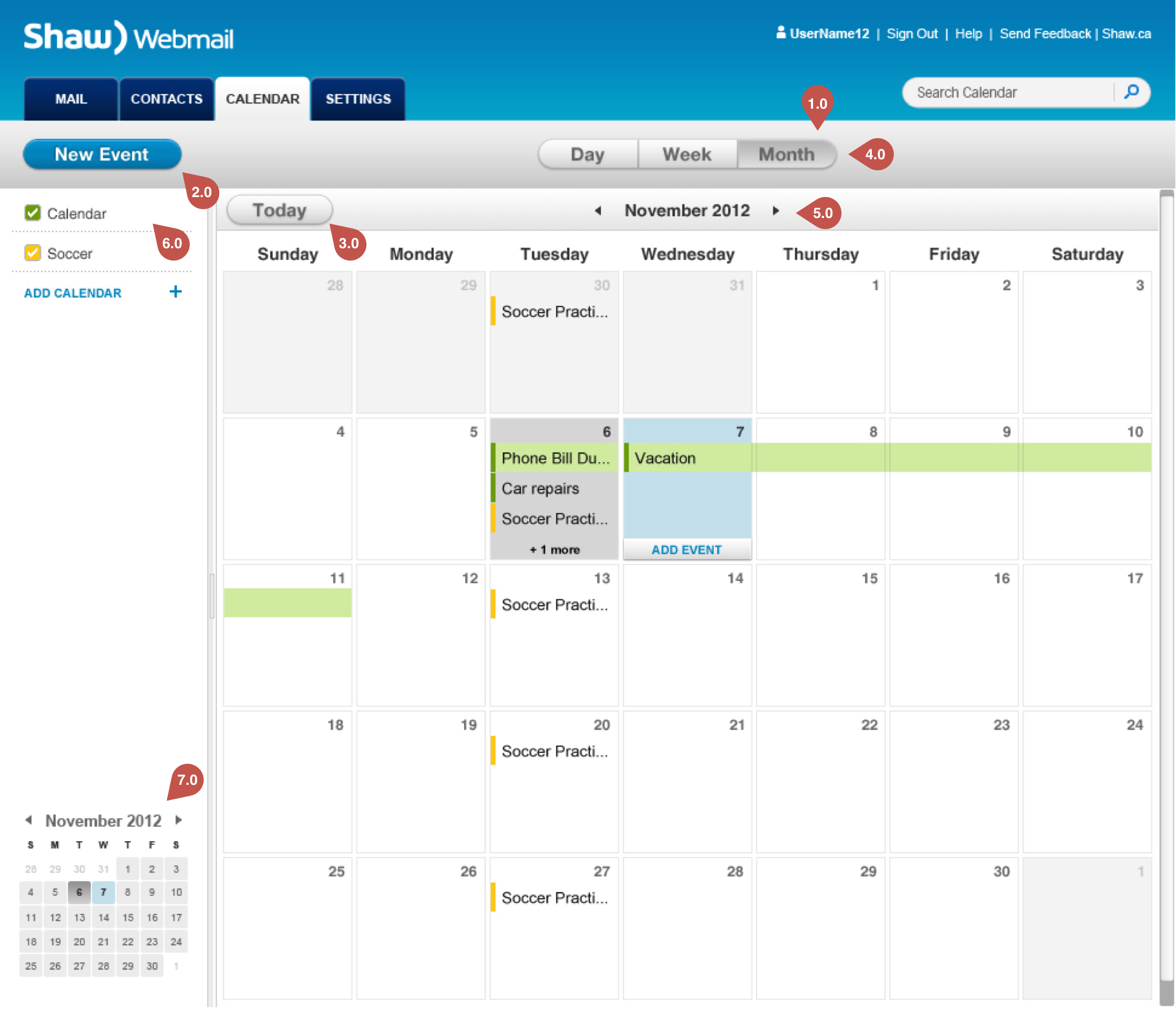
Task: Select day 22 in mini calendar
Action: tap(128, 941)
